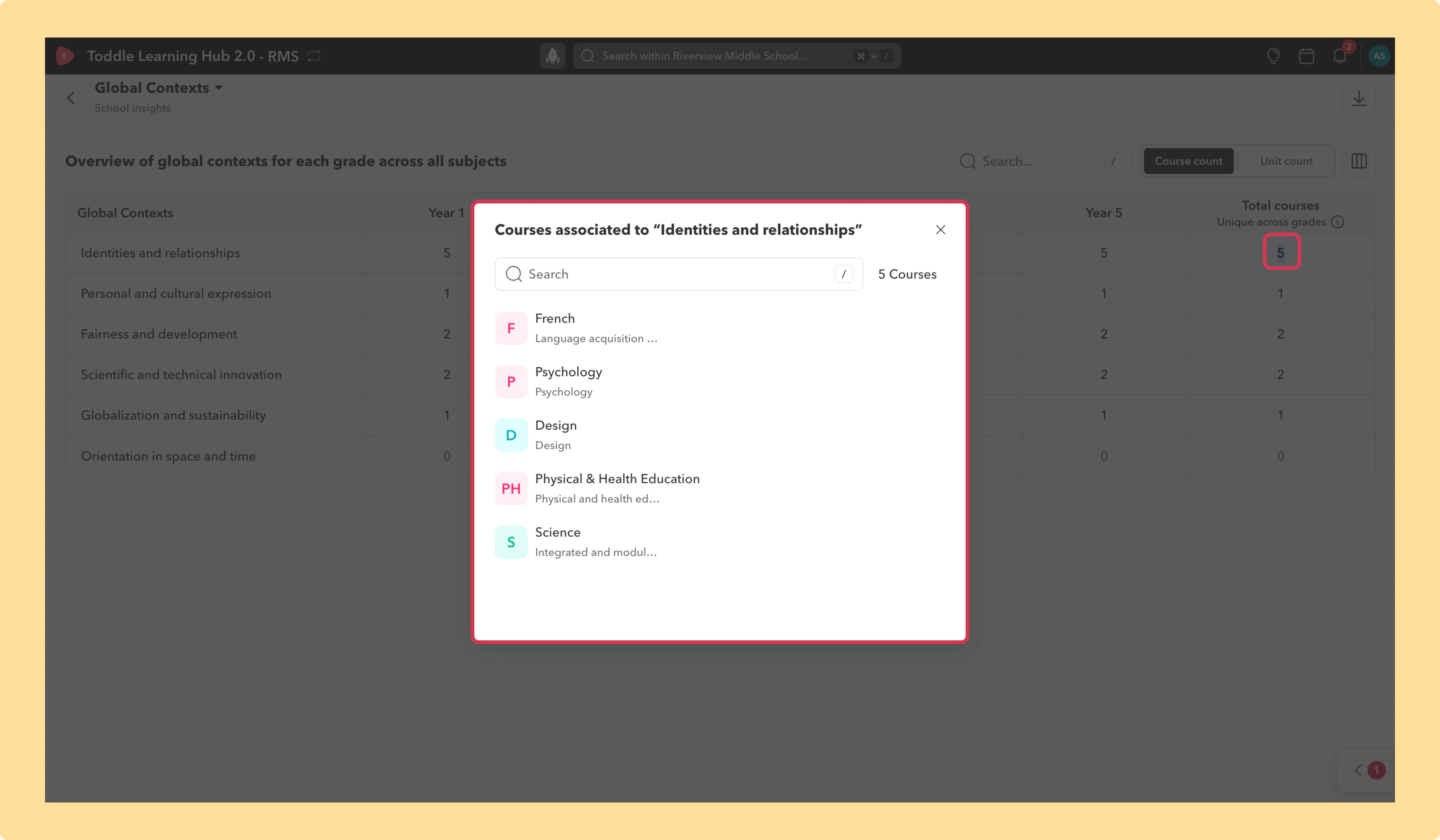Download the global contexts report
Screen dimensions: 1440x840
(1359, 98)
